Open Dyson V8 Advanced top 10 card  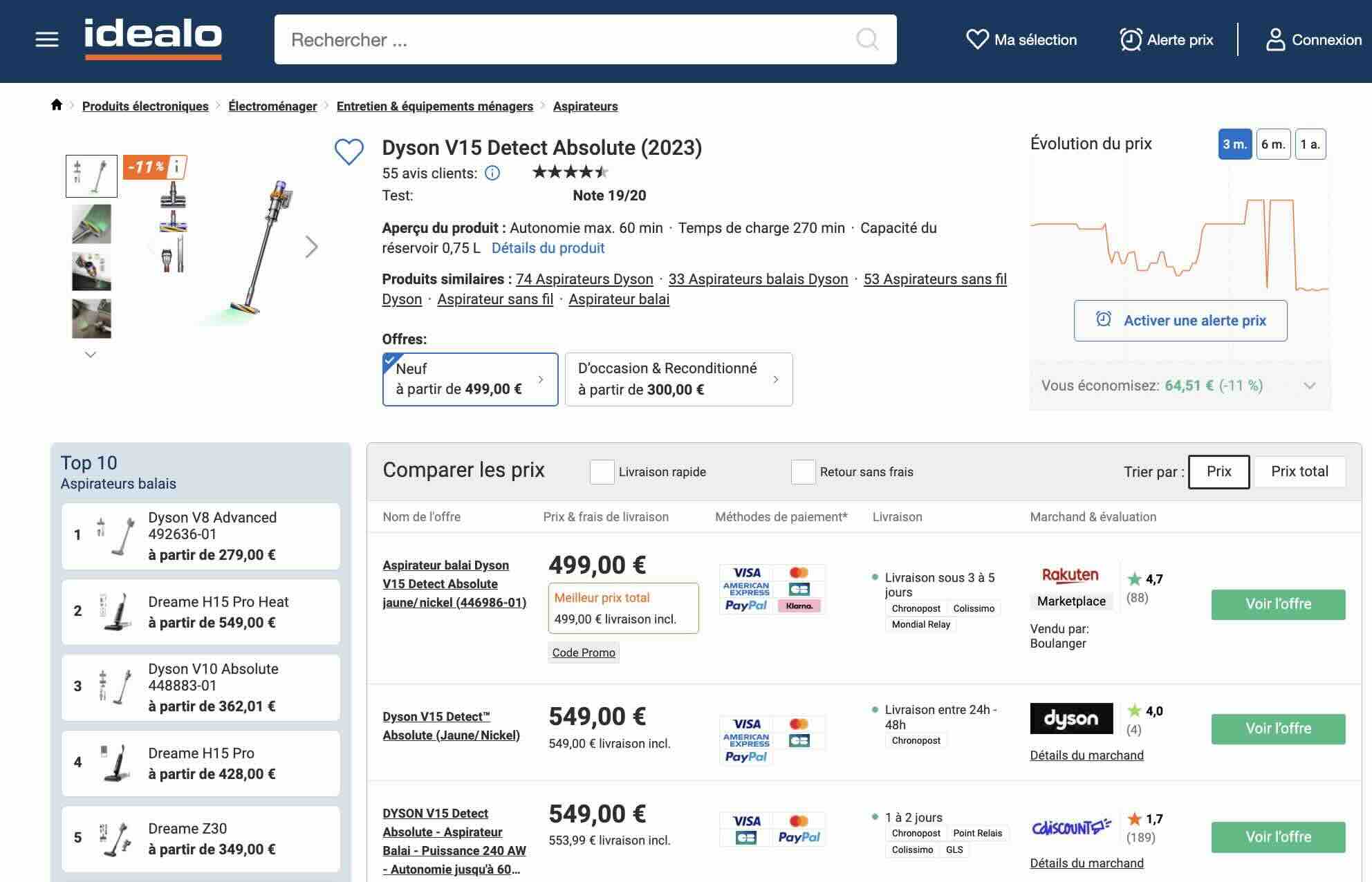pyautogui.click(x=201, y=536)
